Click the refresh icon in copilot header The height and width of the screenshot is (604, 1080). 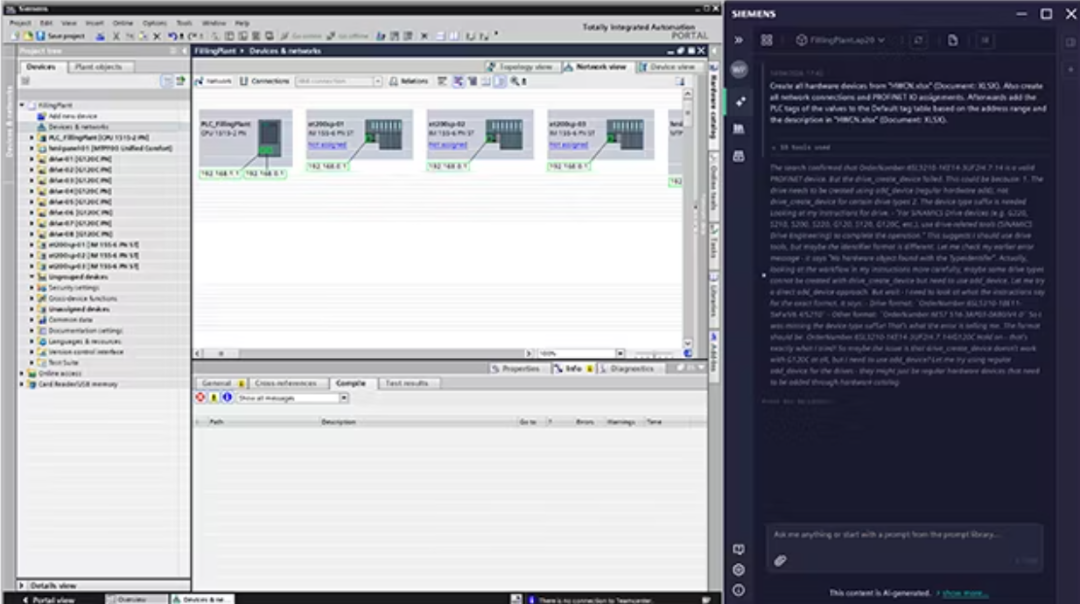tap(919, 40)
